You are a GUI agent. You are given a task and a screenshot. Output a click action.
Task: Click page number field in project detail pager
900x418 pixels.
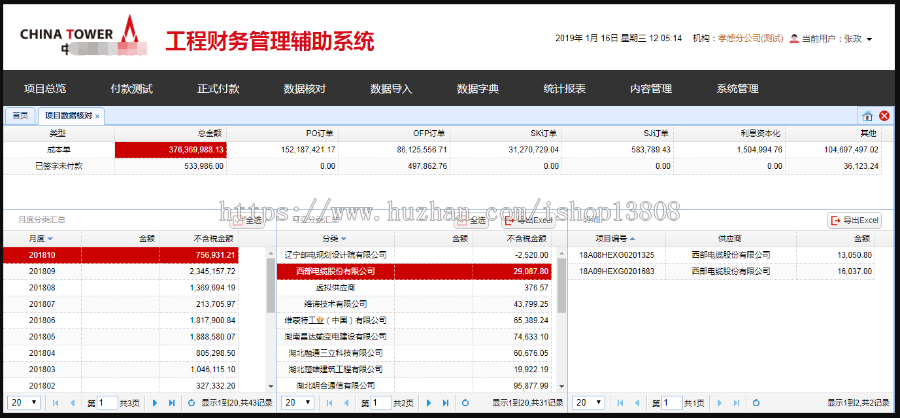pyautogui.click(x=672, y=403)
